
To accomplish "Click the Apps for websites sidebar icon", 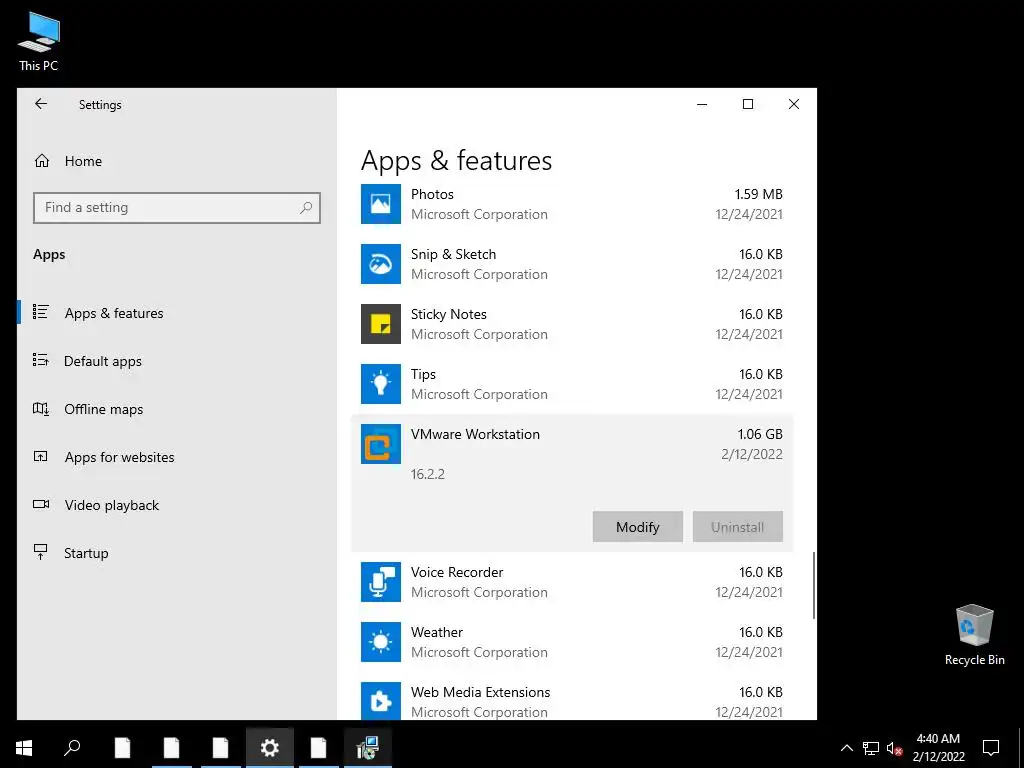I will tap(40, 456).
